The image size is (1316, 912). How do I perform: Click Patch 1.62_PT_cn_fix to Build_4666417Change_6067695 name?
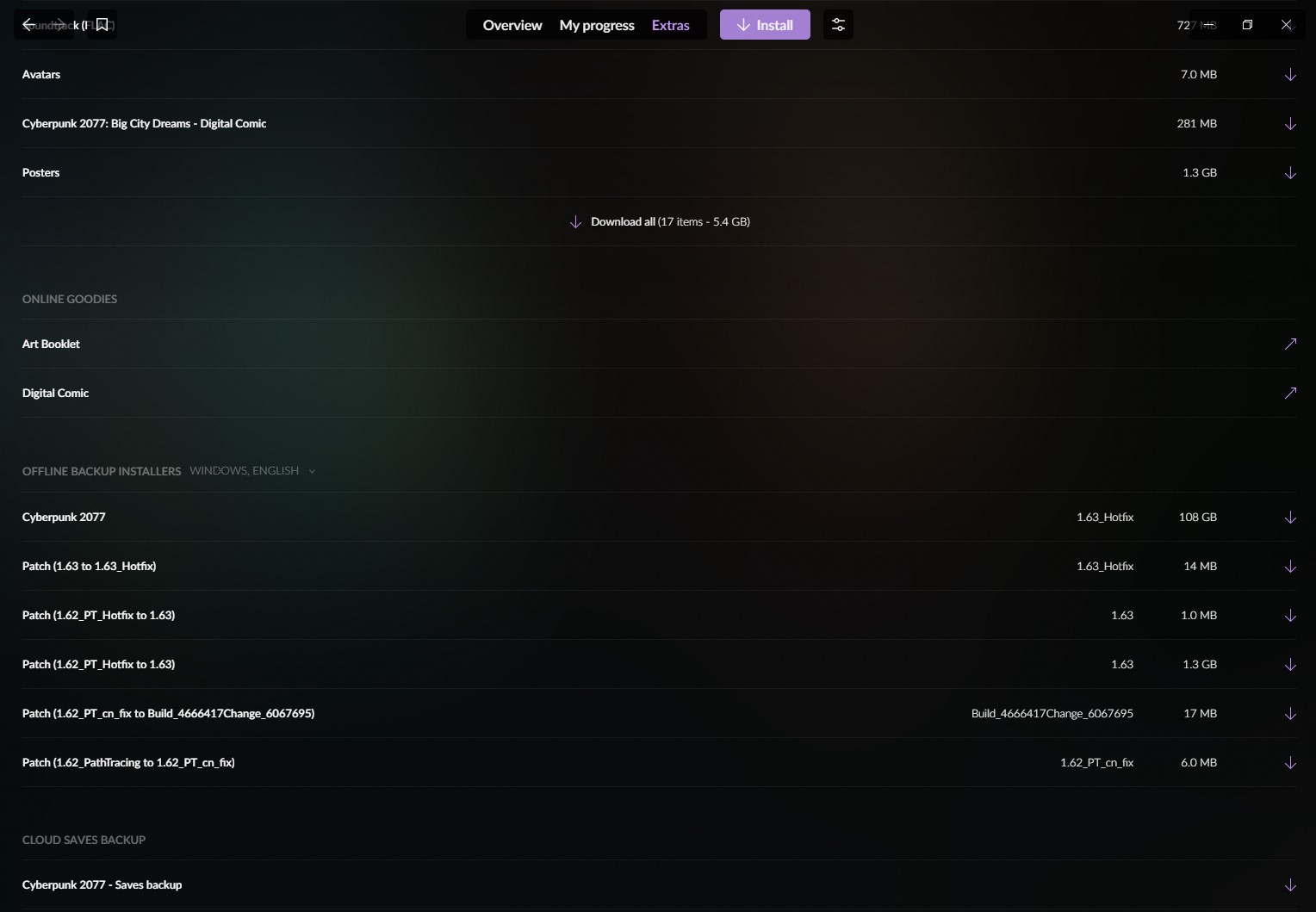coord(168,714)
